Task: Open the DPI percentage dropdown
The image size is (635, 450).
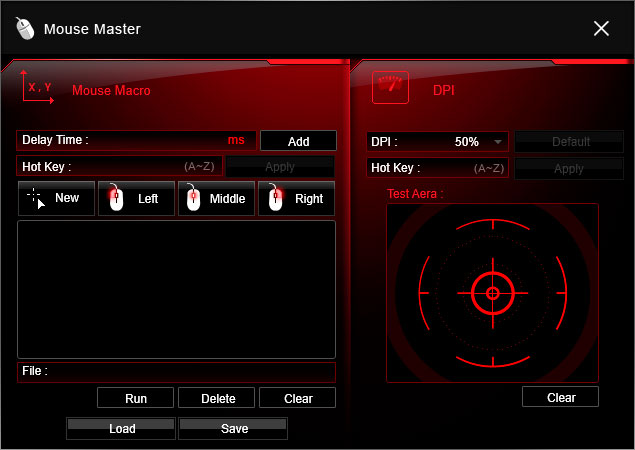Action: tap(498, 142)
